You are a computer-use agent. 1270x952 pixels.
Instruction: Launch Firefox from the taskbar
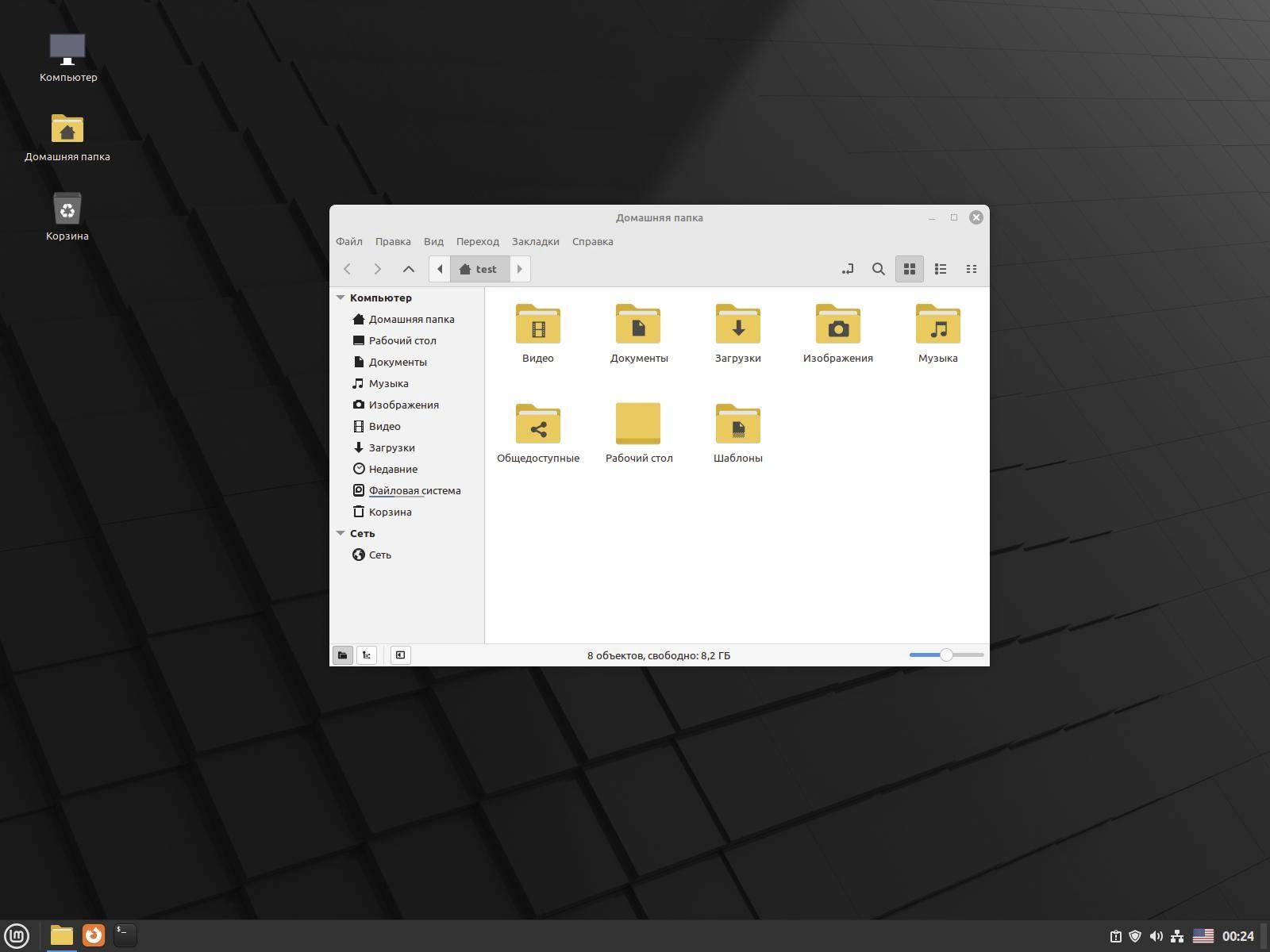[94, 935]
